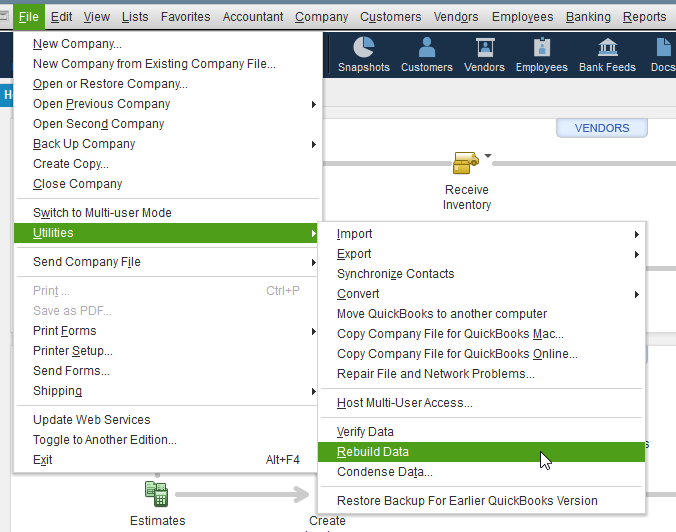Select Restore Backup For Earlier QuickBooks Version
676x532 pixels.
(x=481, y=501)
